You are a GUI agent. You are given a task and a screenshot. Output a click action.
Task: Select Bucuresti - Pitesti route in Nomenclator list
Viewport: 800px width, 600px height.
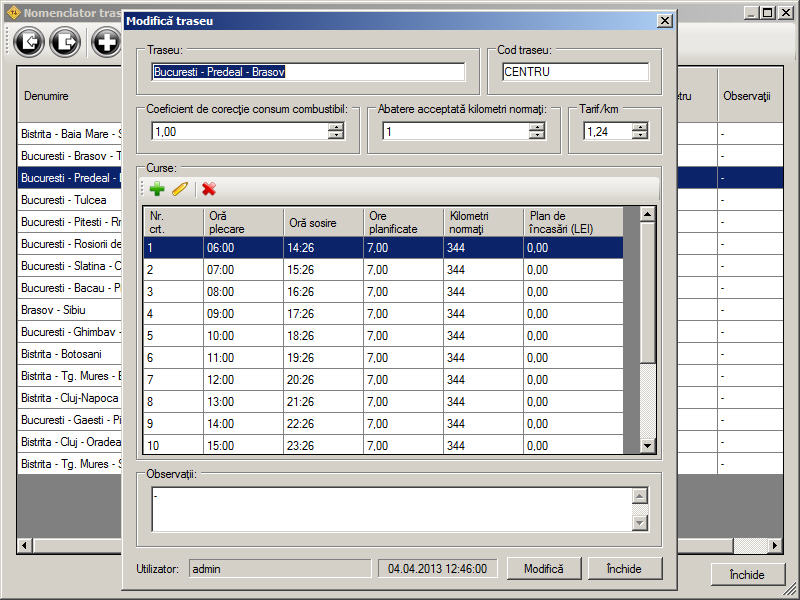tap(70, 222)
